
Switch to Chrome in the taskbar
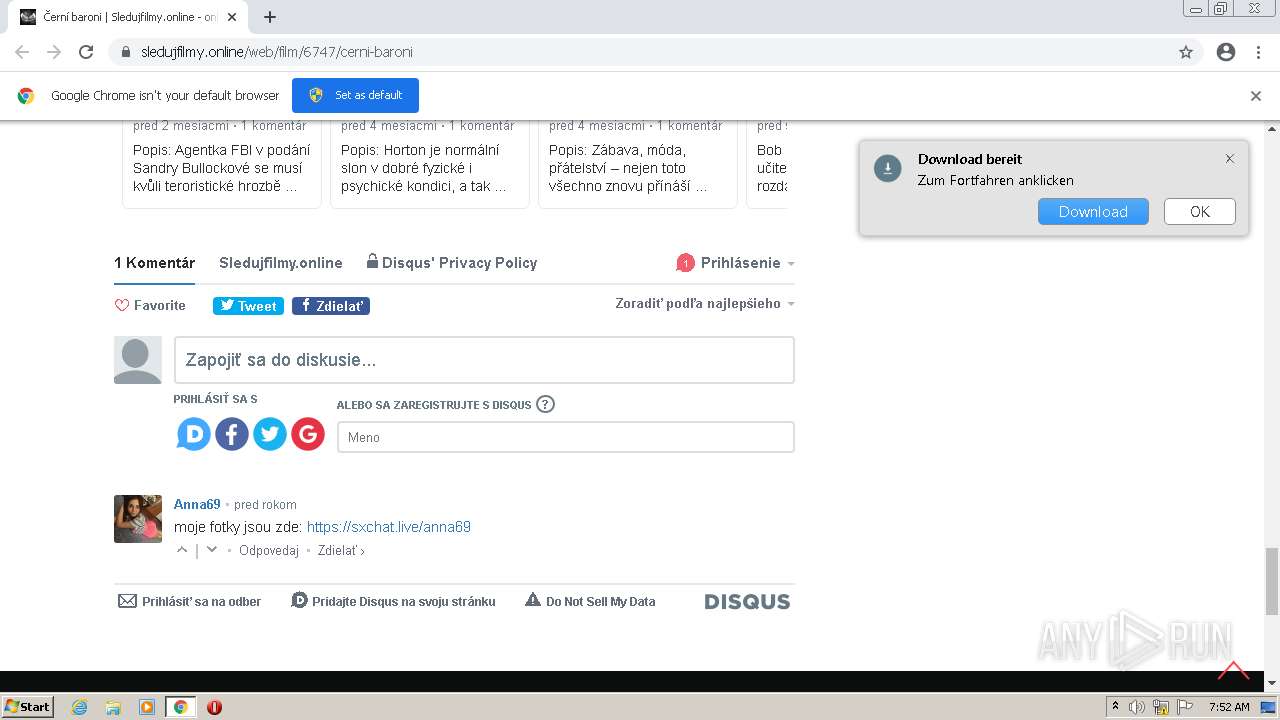pyautogui.click(x=180, y=707)
